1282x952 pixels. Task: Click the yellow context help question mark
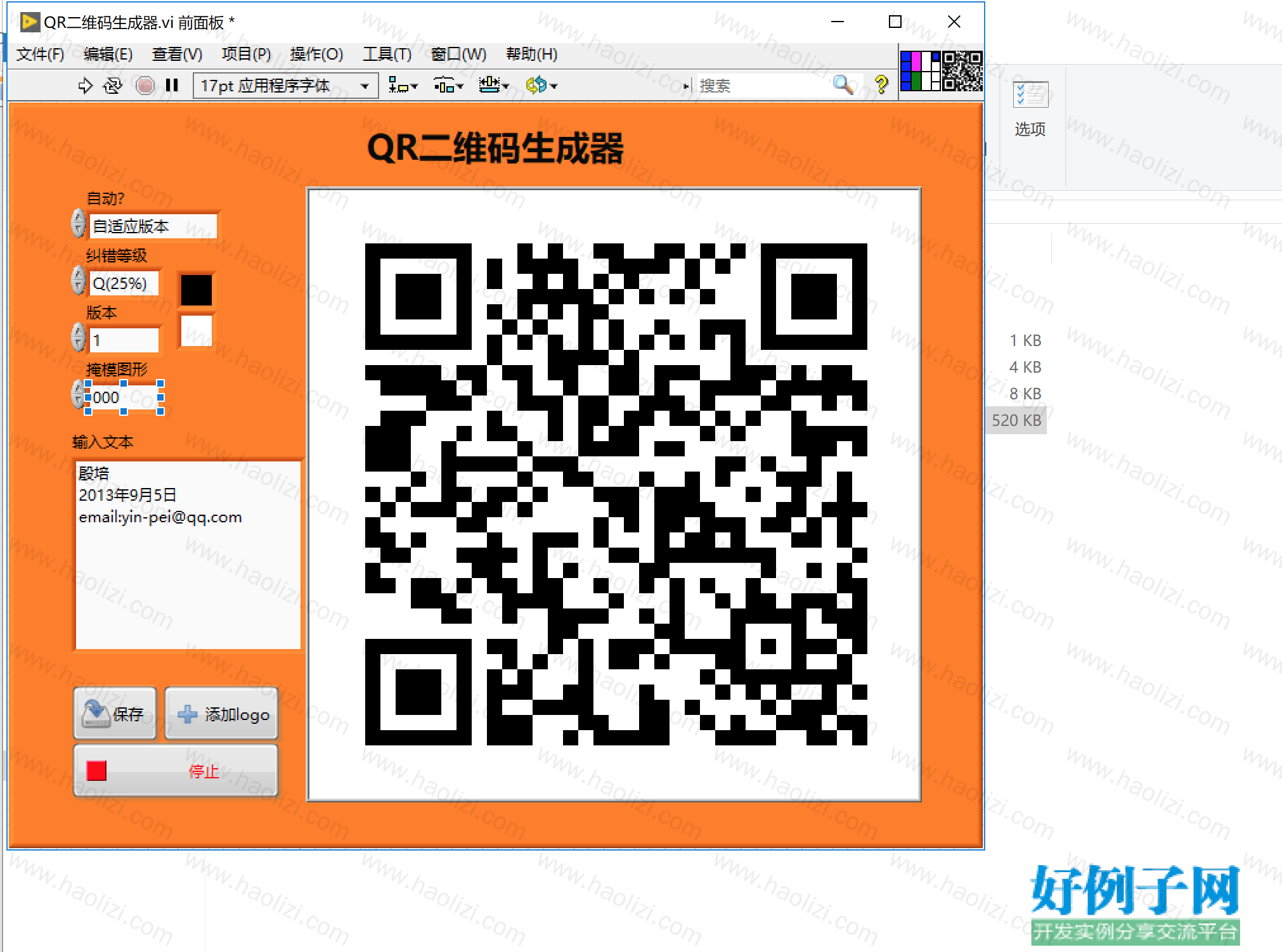pyautogui.click(x=881, y=84)
